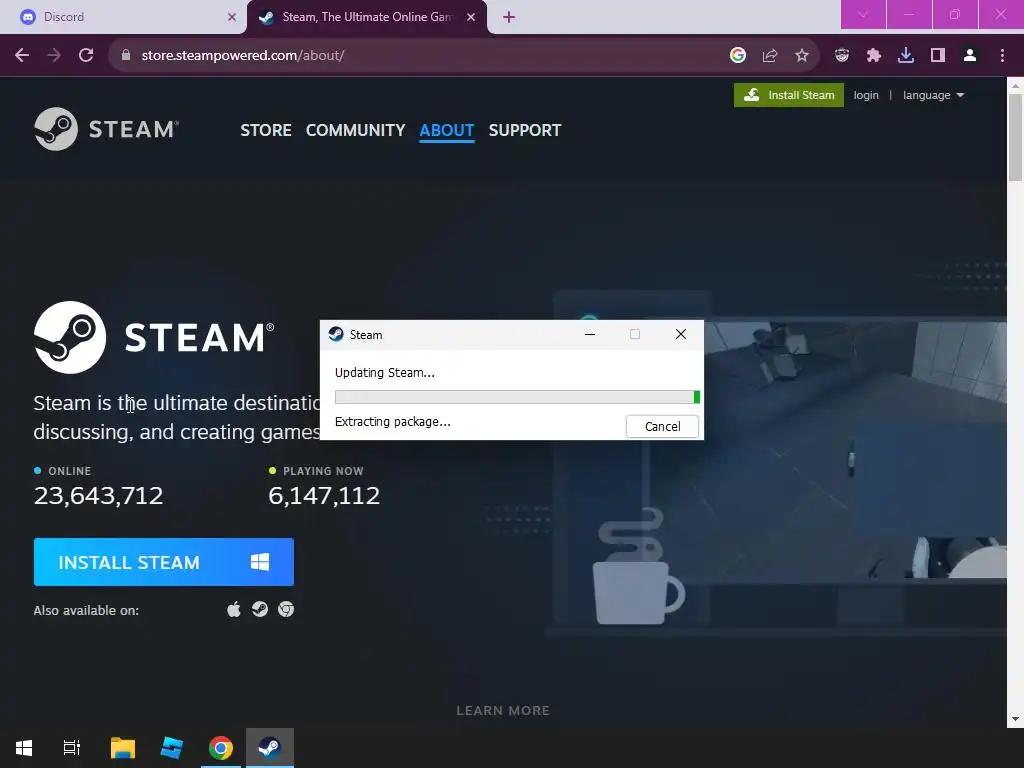The image size is (1024, 768).
Task: Click the ONLINE count 23,643,712
Action: click(x=99, y=496)
